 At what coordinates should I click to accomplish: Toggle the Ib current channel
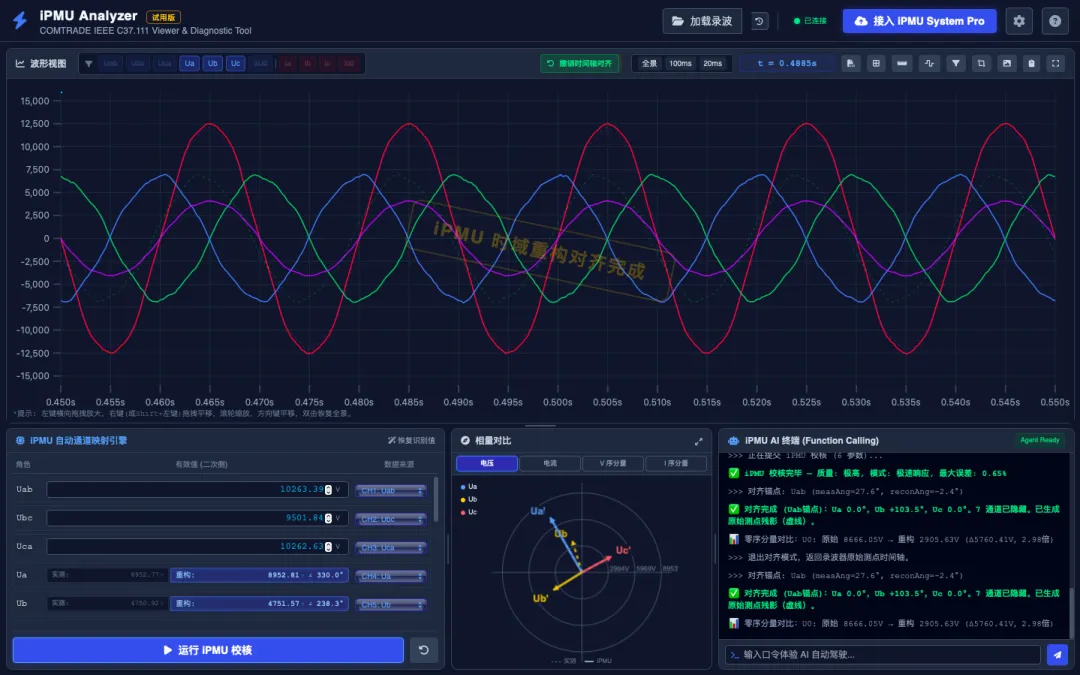click(x=308, y=63)
